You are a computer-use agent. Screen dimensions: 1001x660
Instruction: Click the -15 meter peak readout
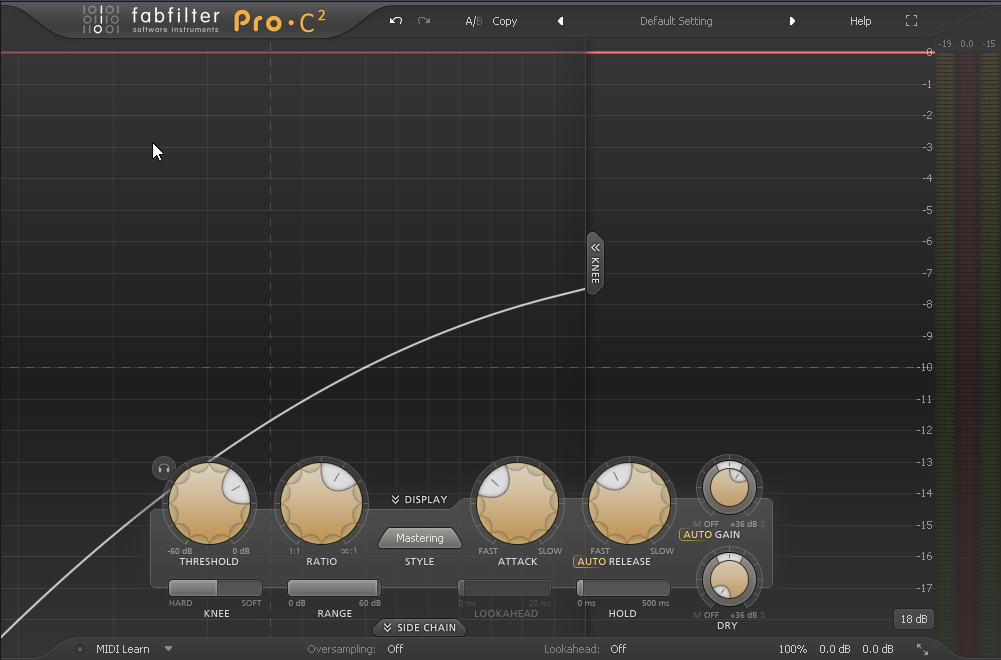pos(989,44)
